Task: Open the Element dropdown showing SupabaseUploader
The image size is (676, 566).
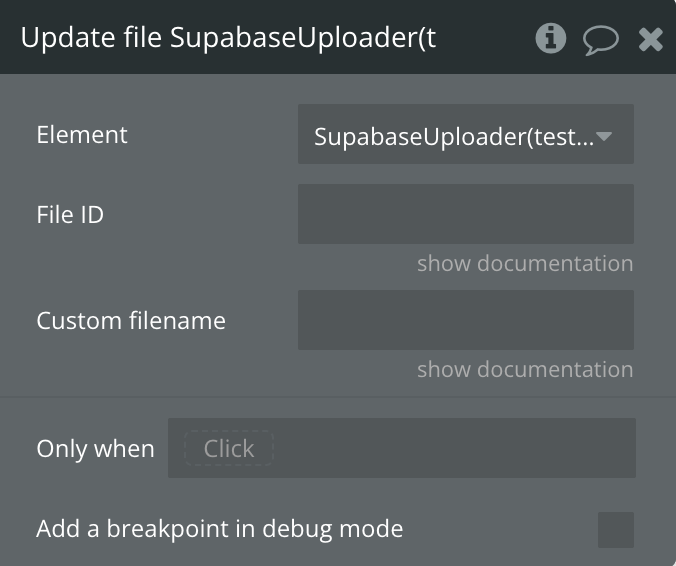Action: (x=455, y=135)
